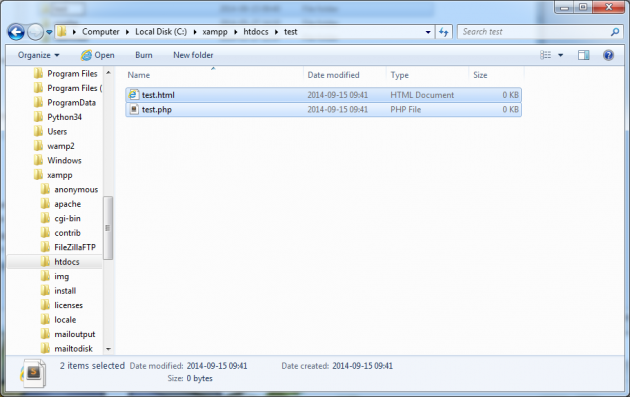This screenshot has width=630, height=397.
Task: Select htdocs folder in tree
Action: (67, 262)
